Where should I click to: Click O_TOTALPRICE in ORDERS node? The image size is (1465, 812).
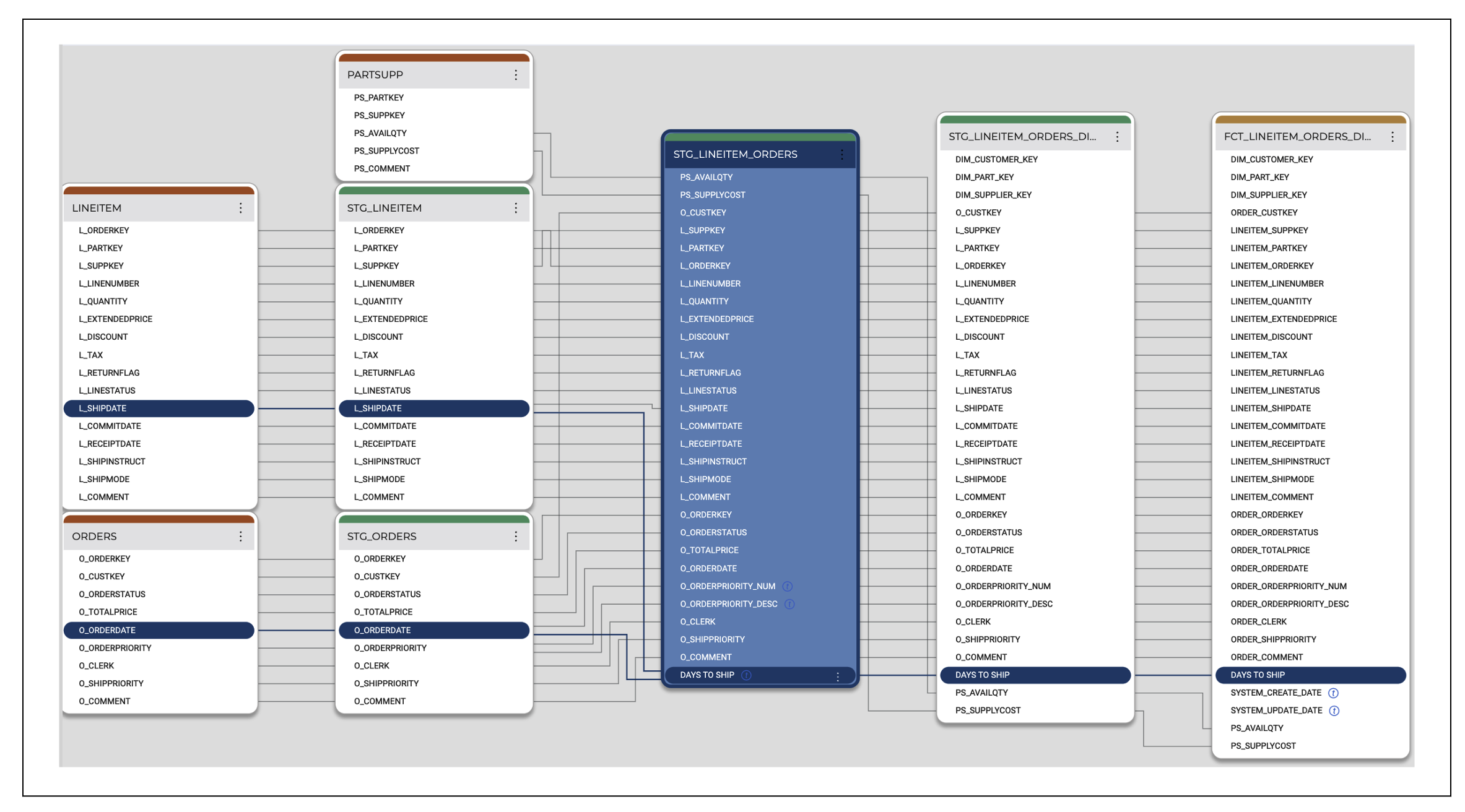(x=108, y=613)
